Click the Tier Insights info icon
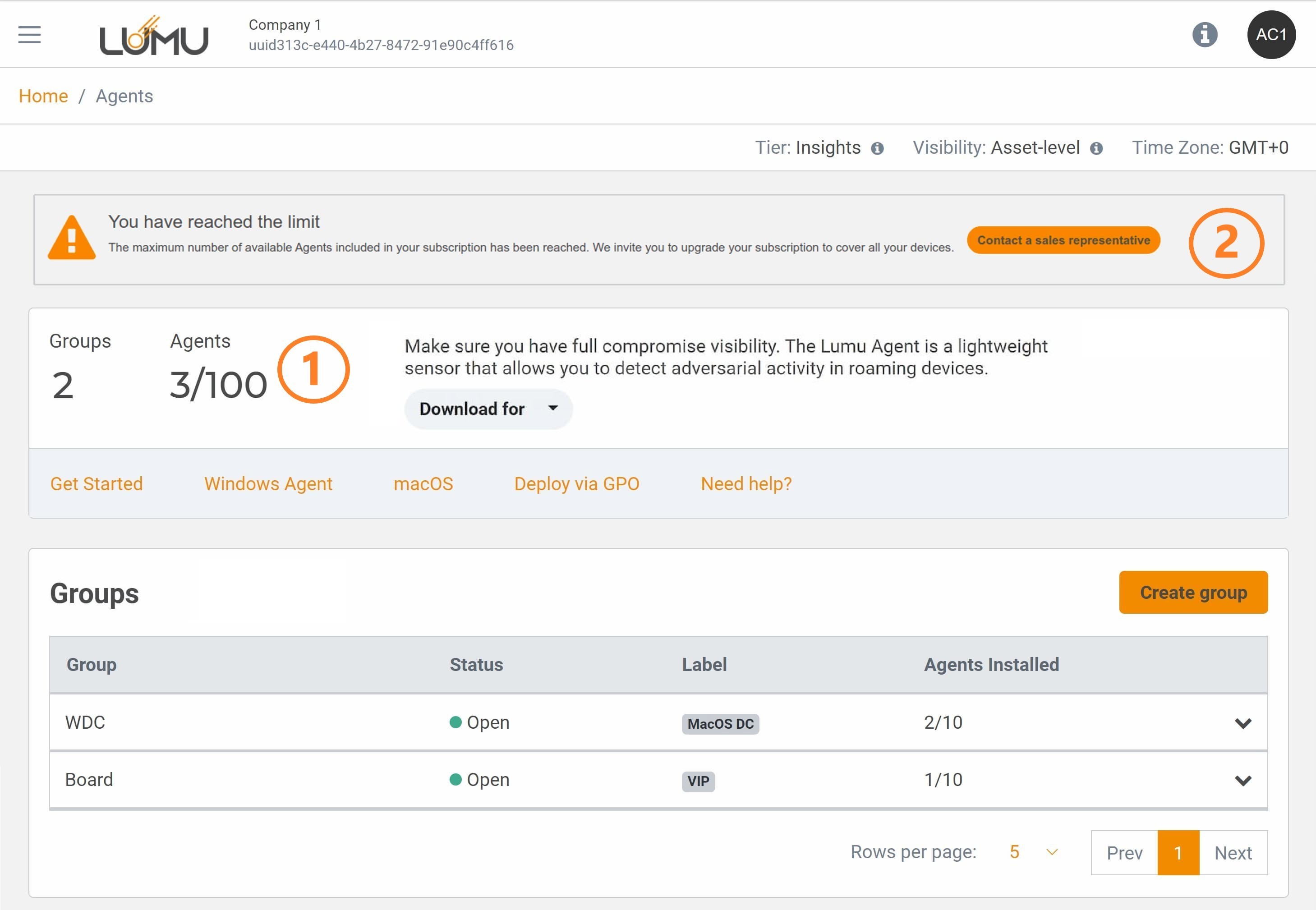This screenshot has width=1316, height=910. coord(877,148)
